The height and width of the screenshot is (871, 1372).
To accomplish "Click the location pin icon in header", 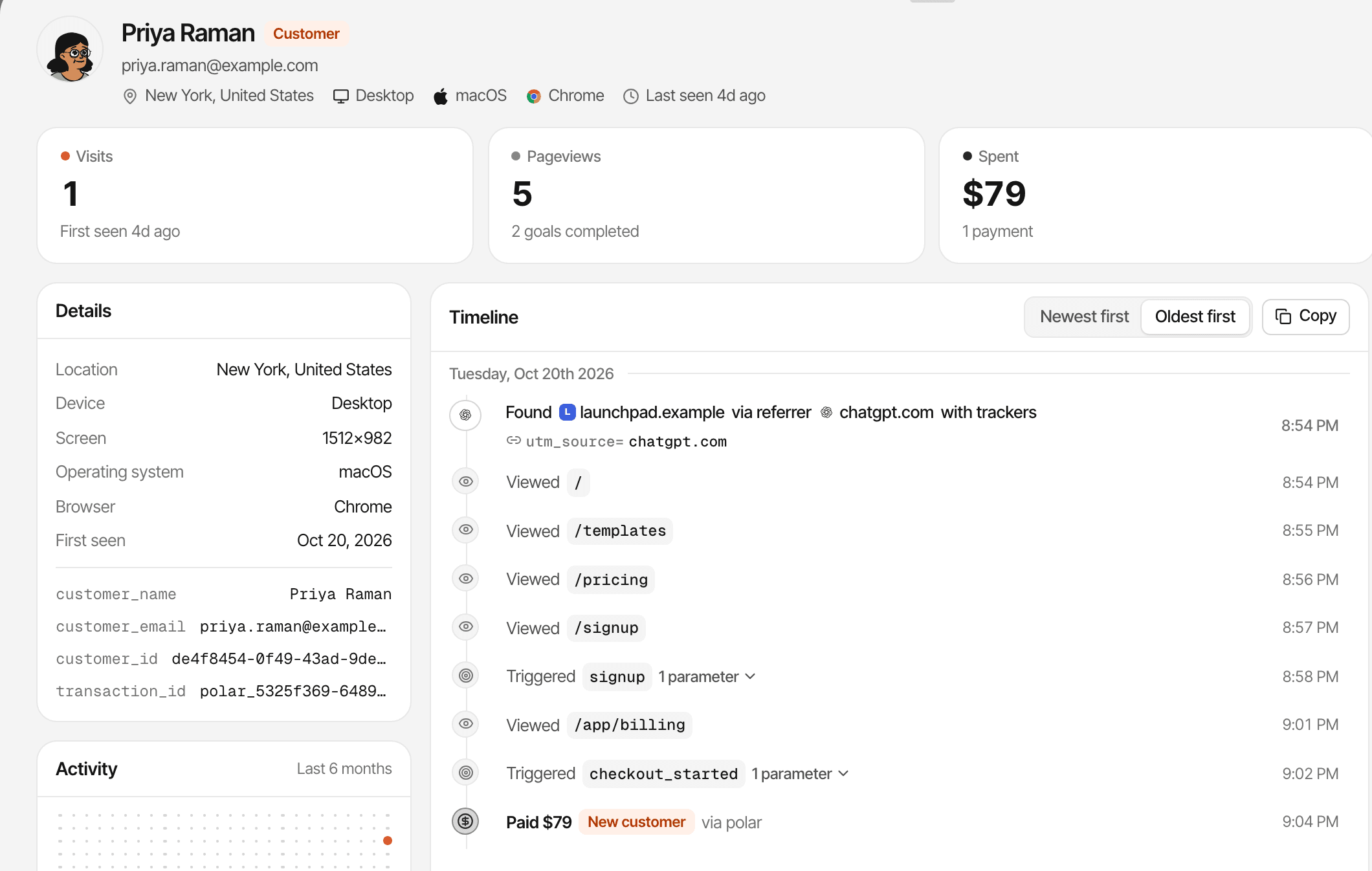I will coord(130,96).
